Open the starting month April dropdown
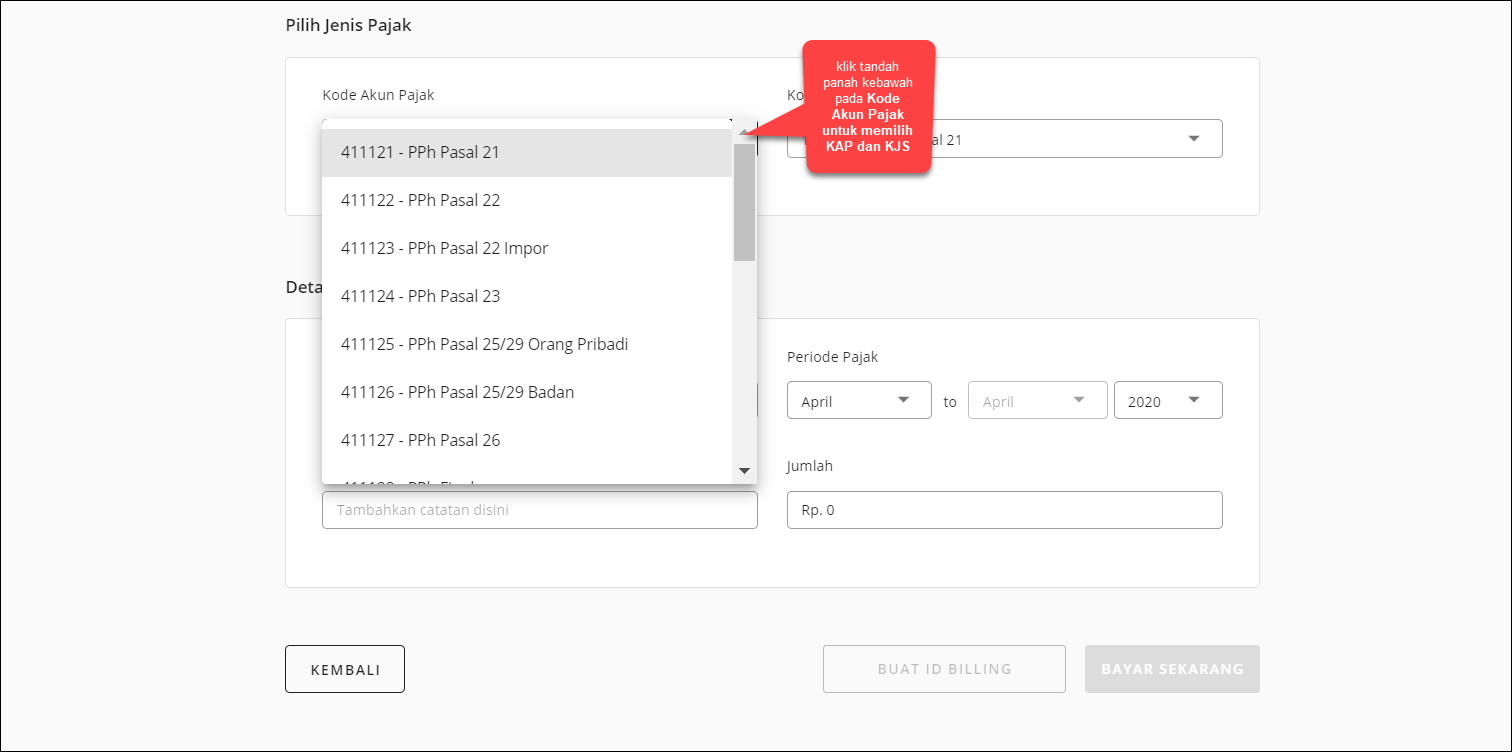1512x752 pixels. click(860, 400)
